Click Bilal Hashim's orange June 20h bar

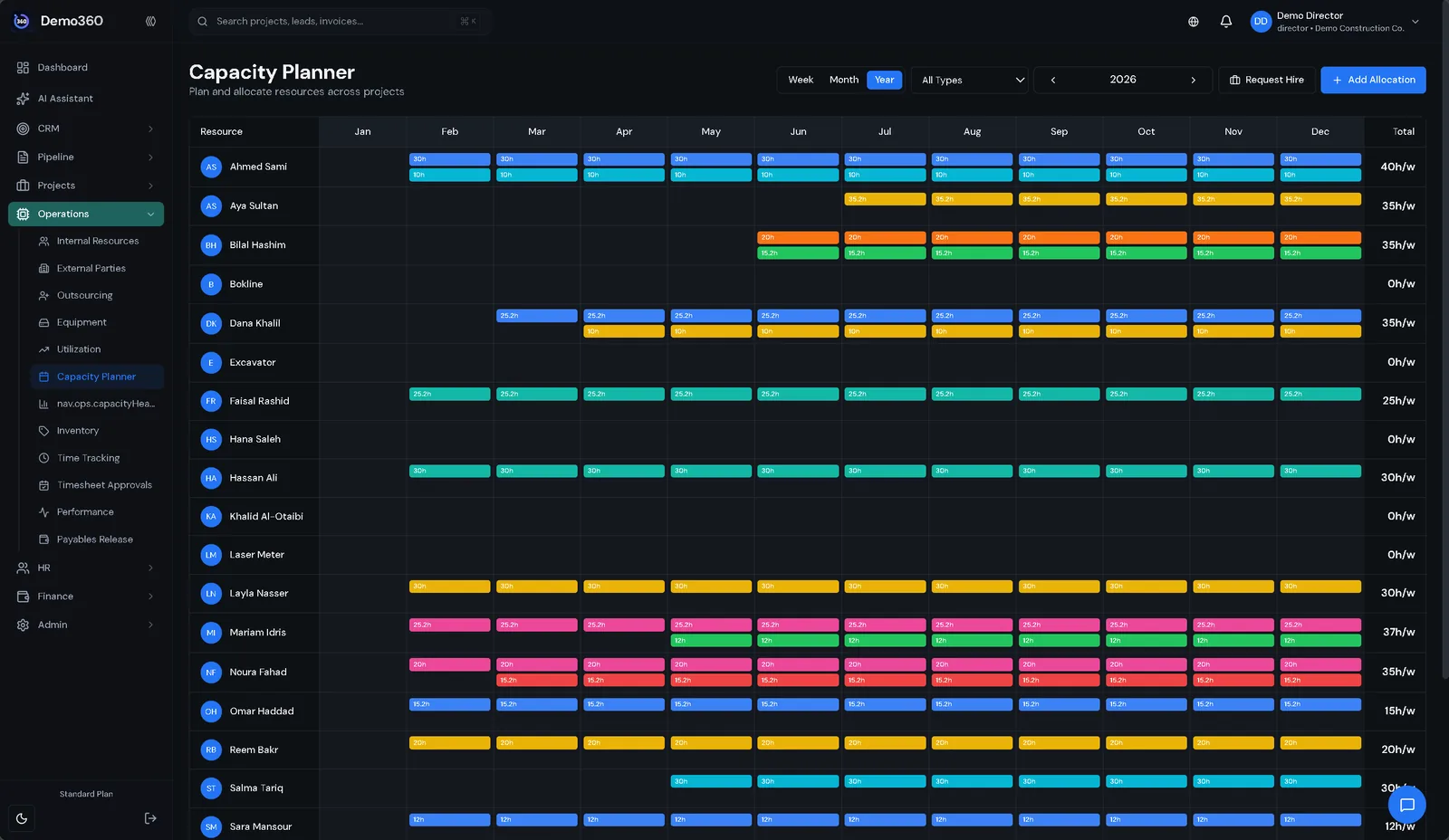coord(798,237)
